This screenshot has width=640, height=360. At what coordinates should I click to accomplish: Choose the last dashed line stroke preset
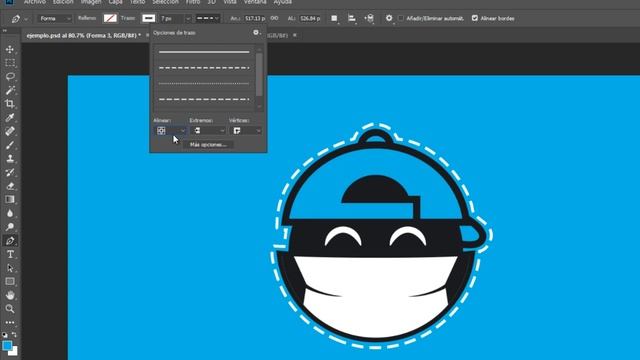click(x=204, y=99)
